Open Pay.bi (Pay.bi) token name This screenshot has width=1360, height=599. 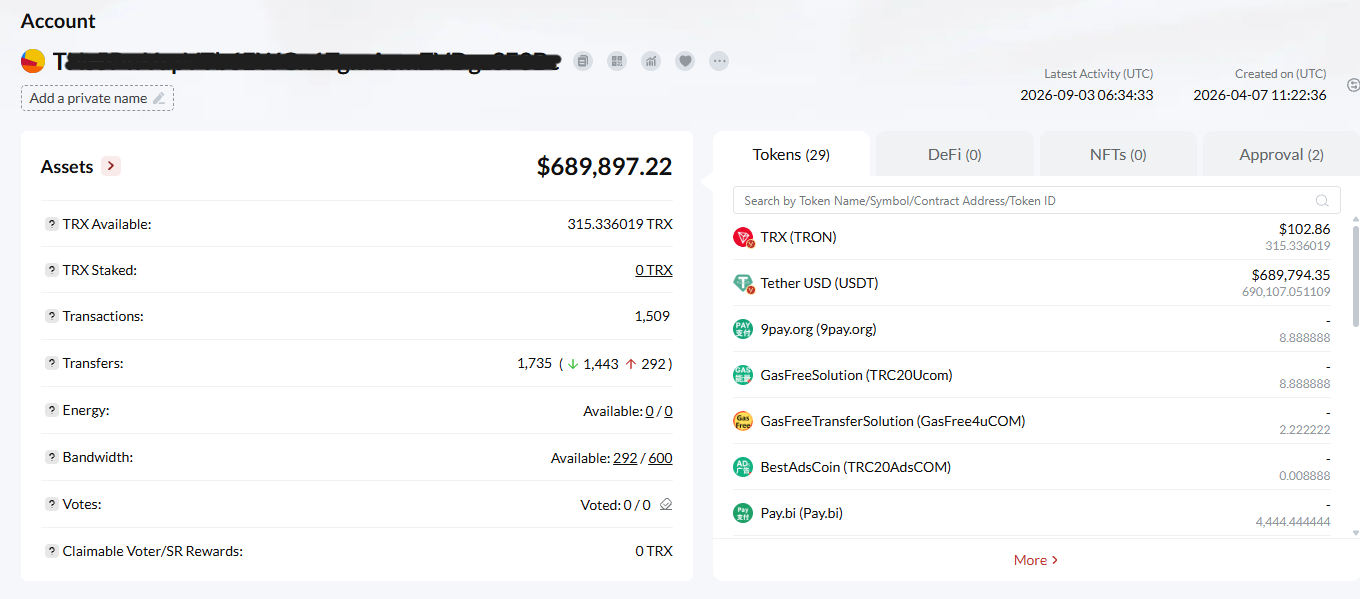(801, 513)
